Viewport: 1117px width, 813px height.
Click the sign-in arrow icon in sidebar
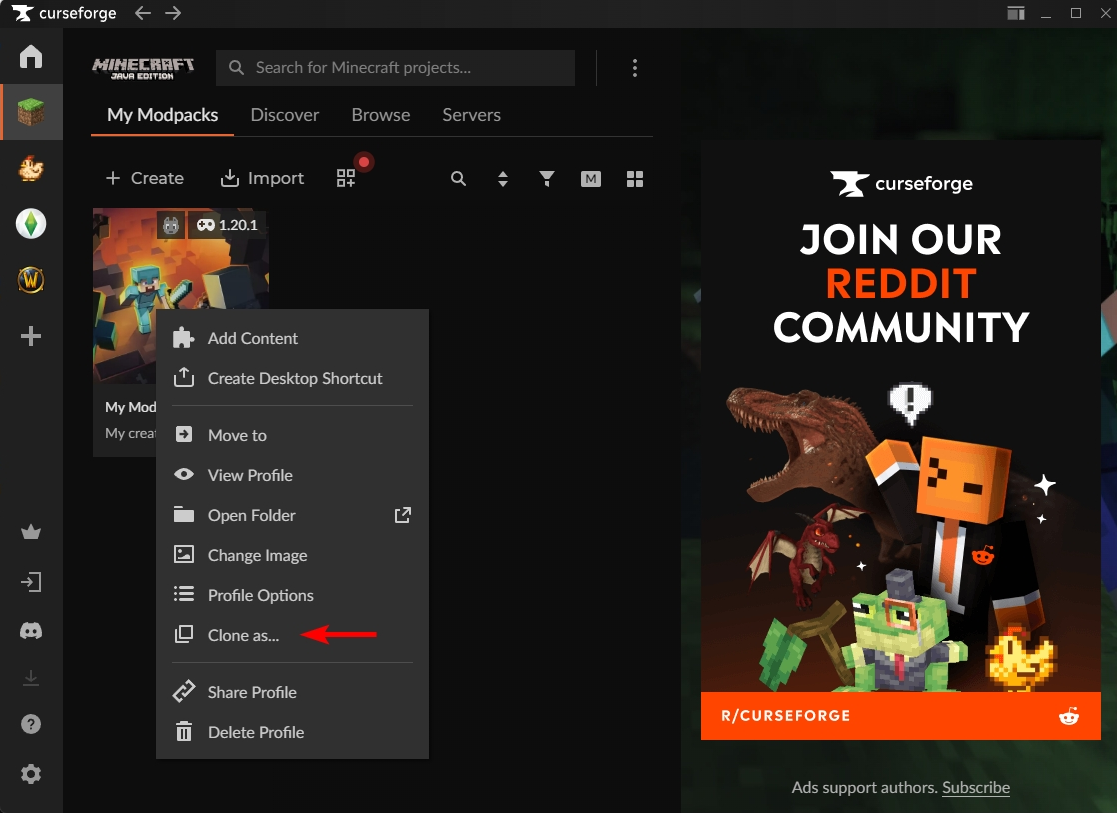31,582
